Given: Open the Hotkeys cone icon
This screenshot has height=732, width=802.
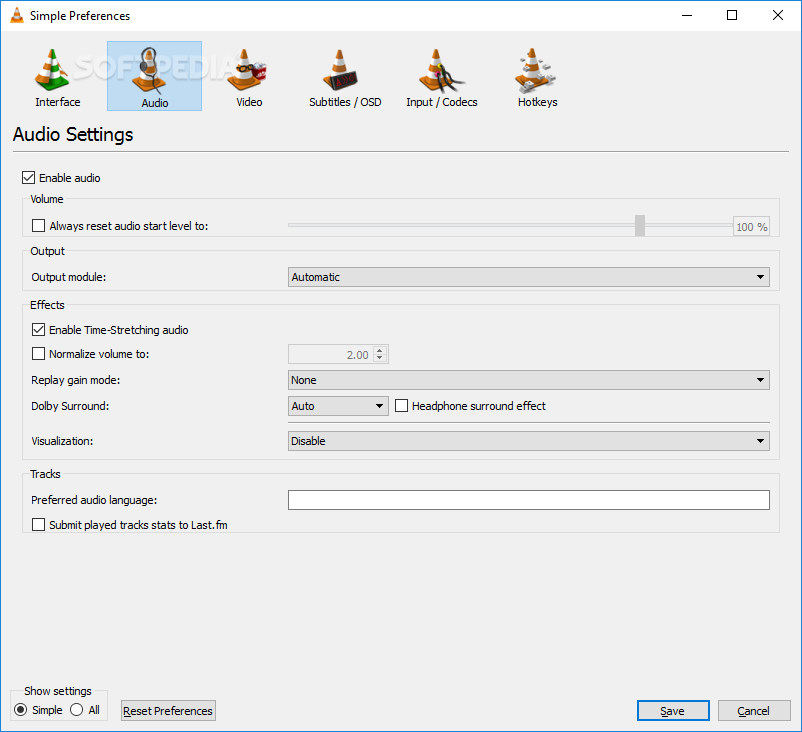Looking at the screenshot, I should pos(534,70).
